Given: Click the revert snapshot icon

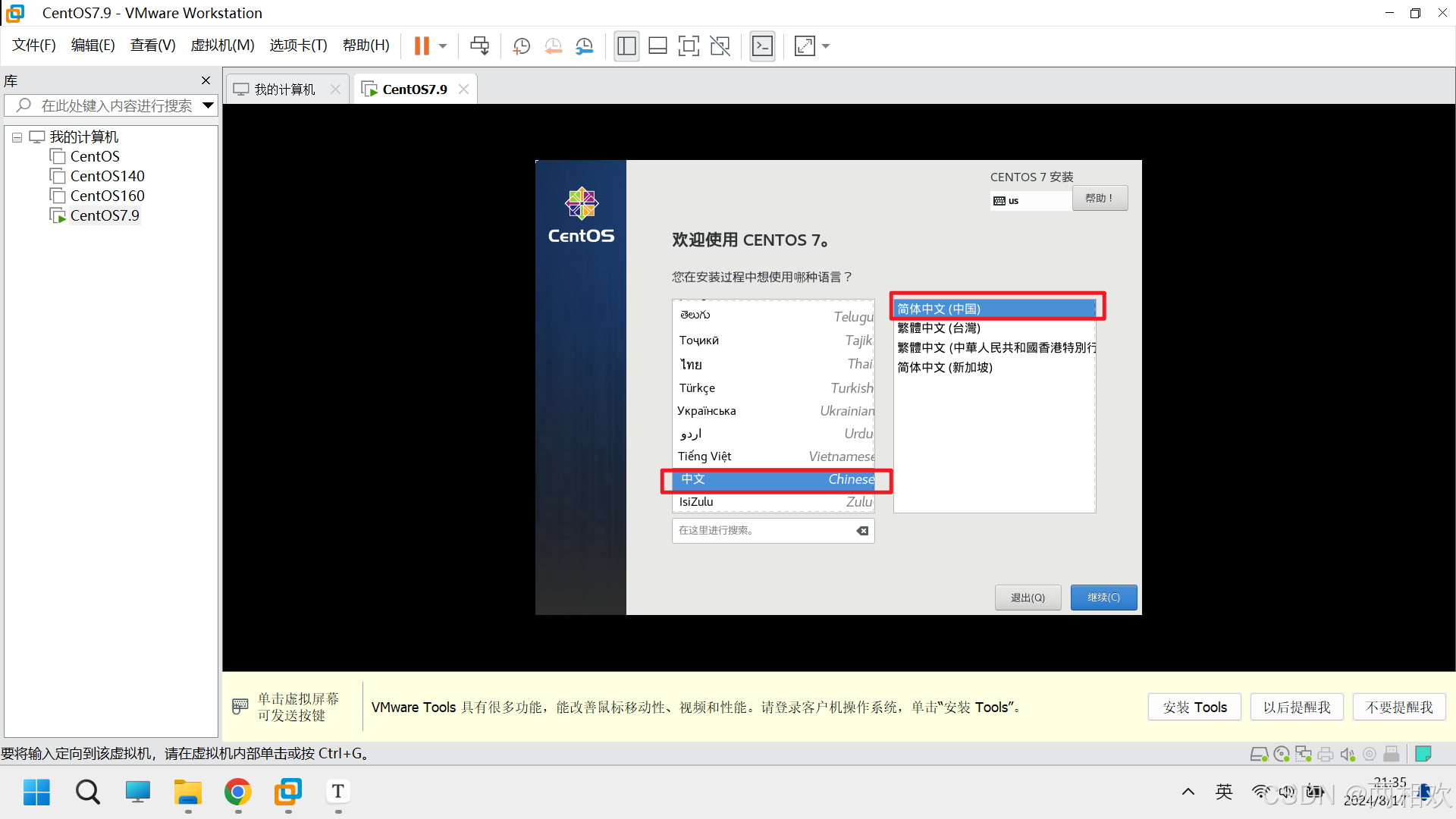Looking at the screenshot, I should (553, 46).
